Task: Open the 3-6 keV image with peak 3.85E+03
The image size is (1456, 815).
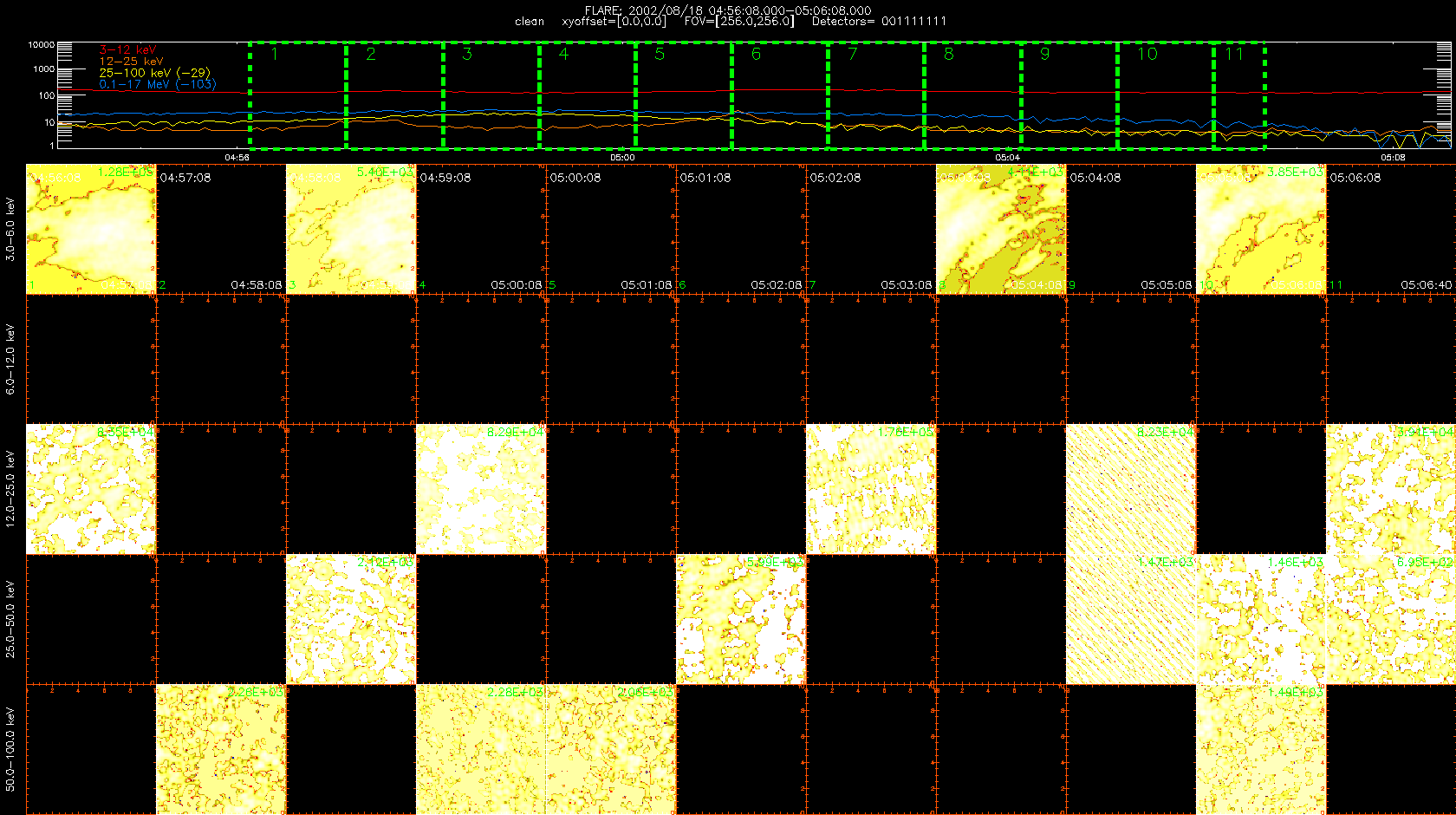Action: click(x=1261, y=229)
